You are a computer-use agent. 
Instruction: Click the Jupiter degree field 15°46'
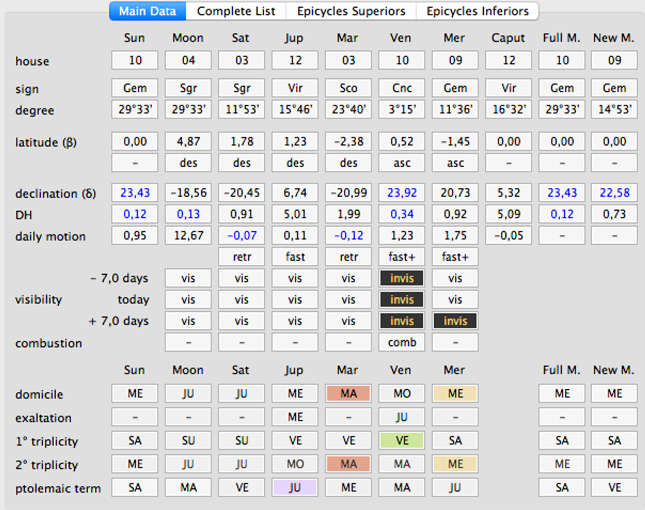(295, 109)
